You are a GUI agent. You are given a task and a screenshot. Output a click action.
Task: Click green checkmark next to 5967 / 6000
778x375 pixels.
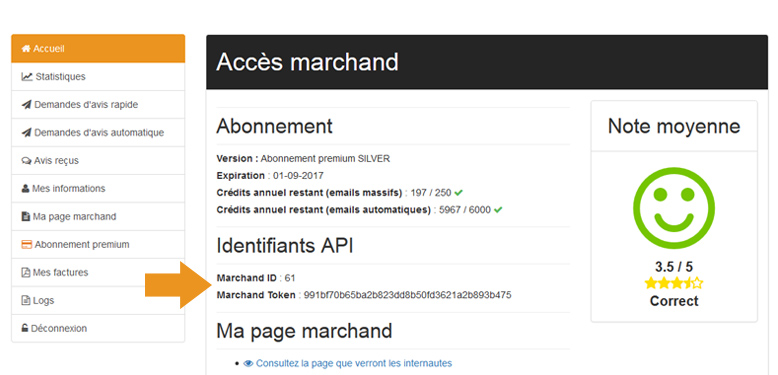click(498, 210)
